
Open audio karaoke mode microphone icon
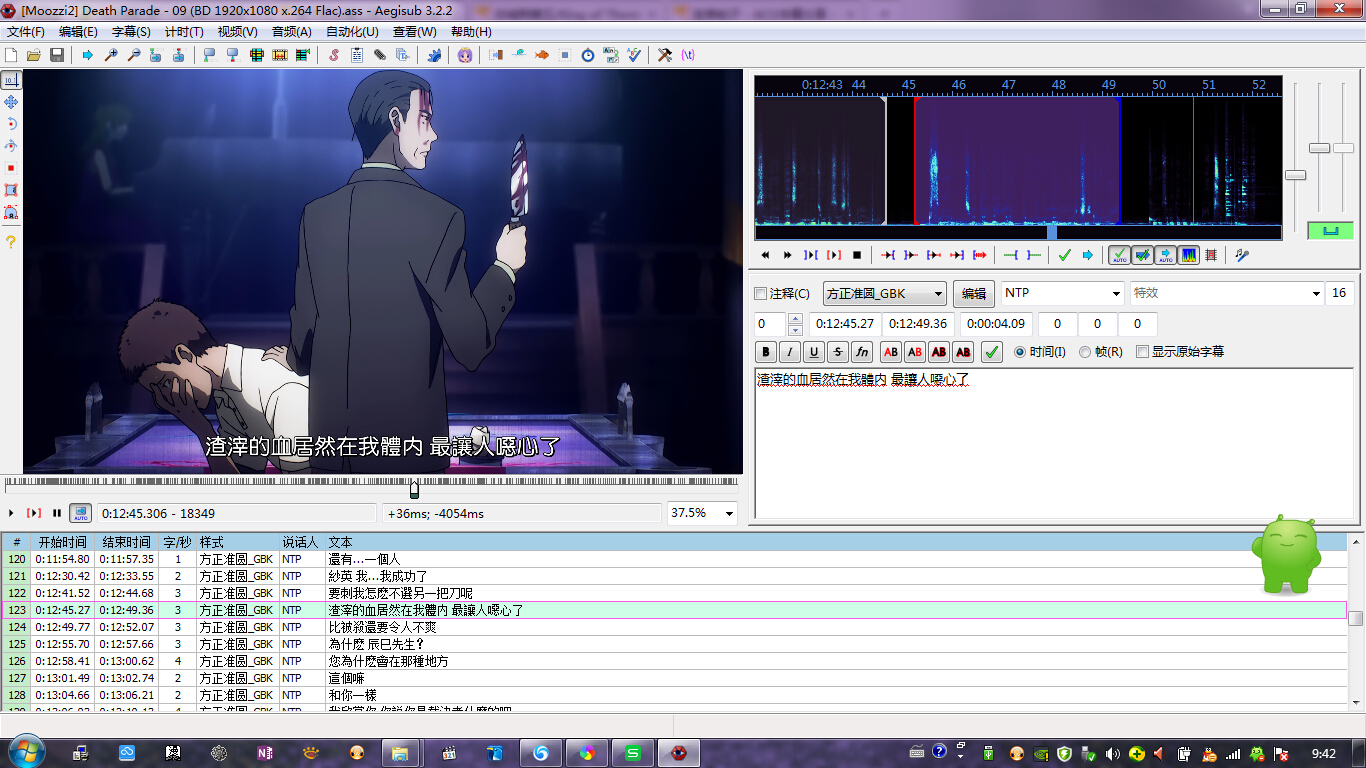1242,255
